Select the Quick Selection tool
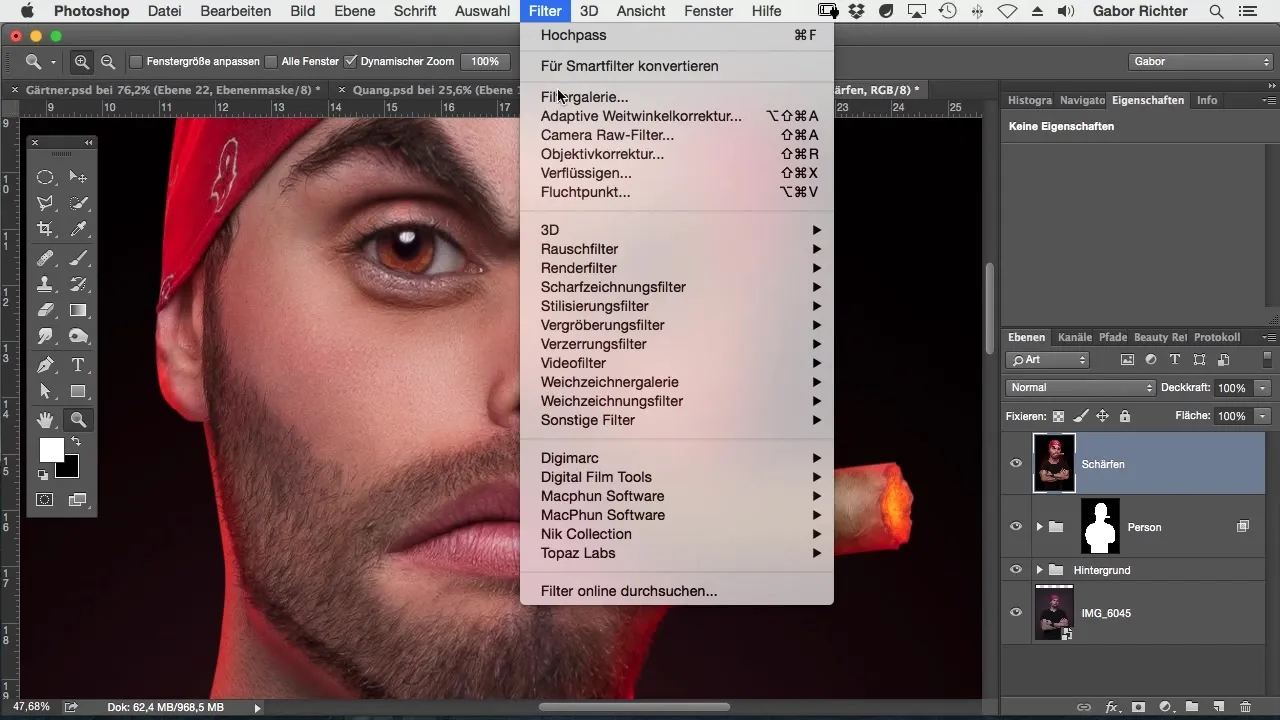 coord(78,203)
